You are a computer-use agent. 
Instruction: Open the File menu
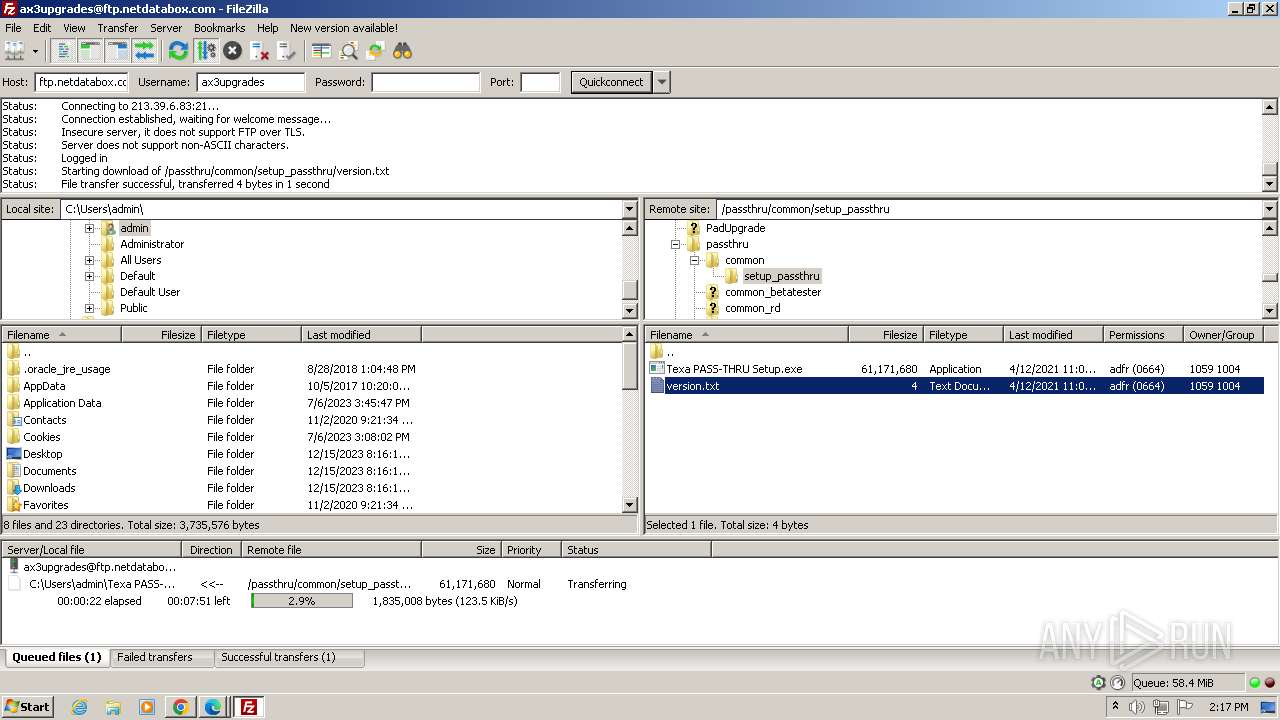pos(13,28)
